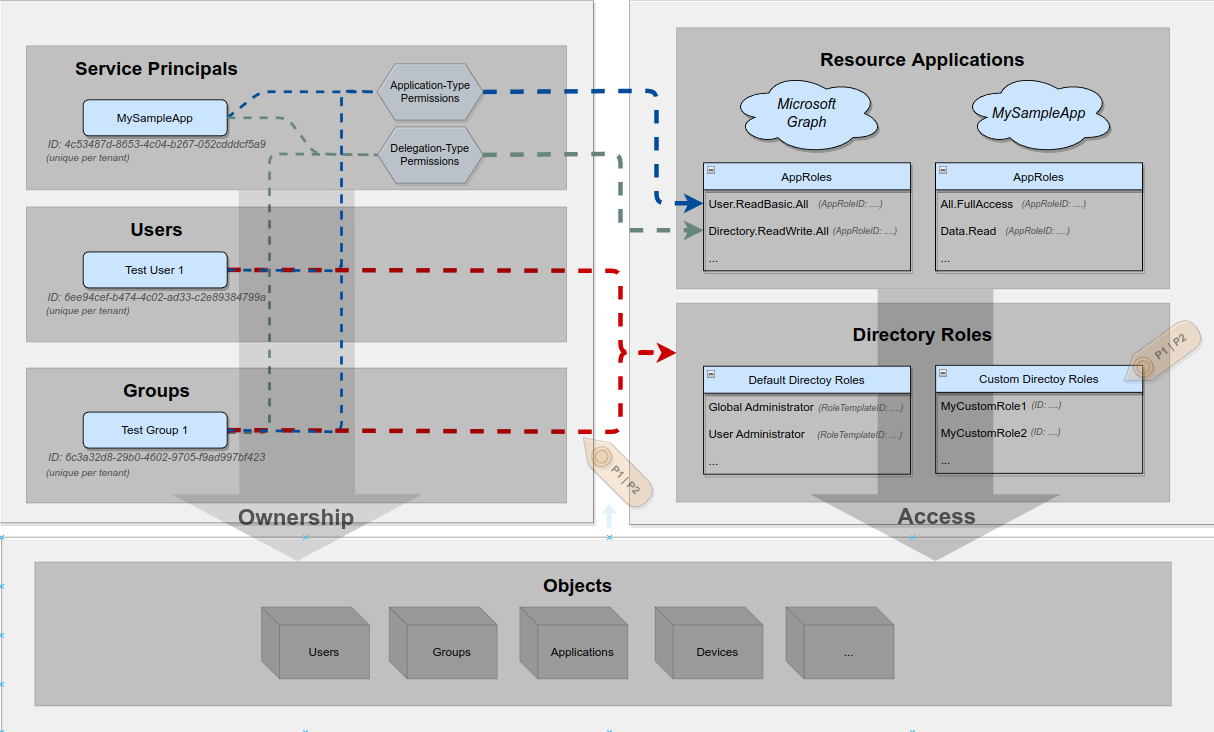
Task: Select the Test User 1 box
Action: 154,269
